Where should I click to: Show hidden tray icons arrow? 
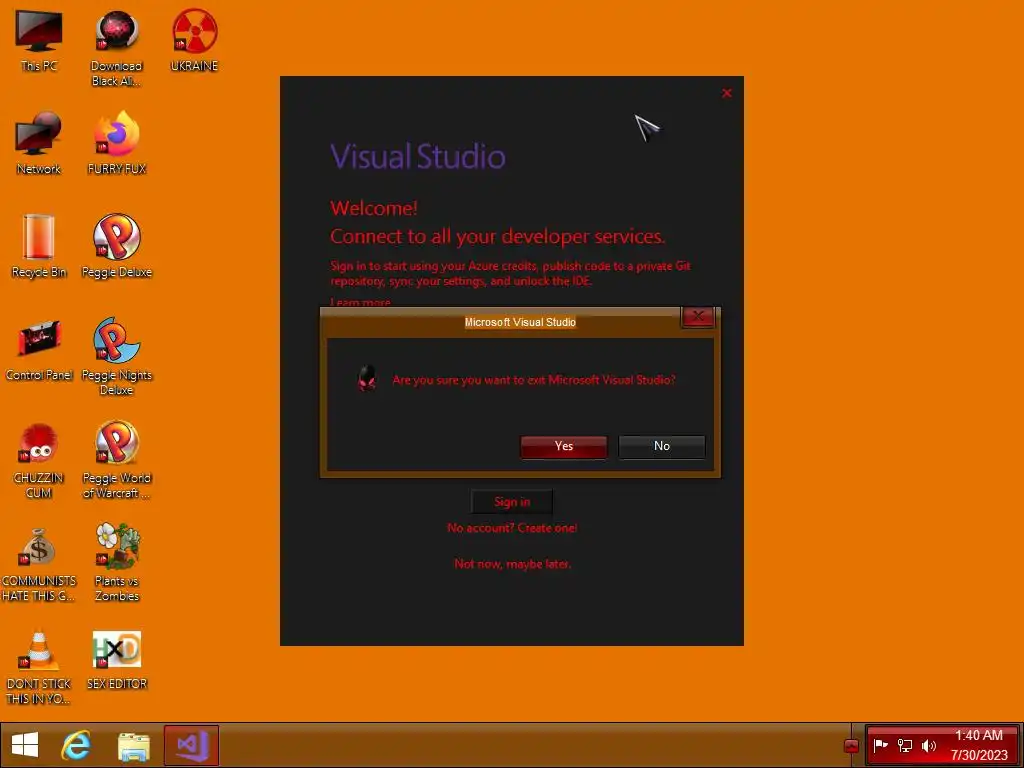click(851, 745)
